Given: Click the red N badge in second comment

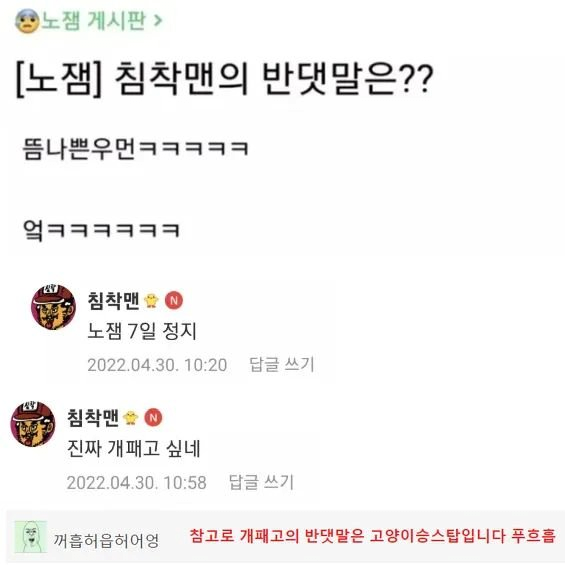Looking at the screenshot, I should click(154, 418).
